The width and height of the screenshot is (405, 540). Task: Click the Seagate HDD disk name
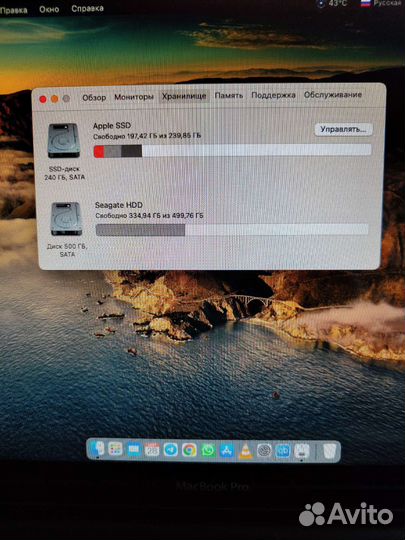pyautogui.click(x=119, y=205)
